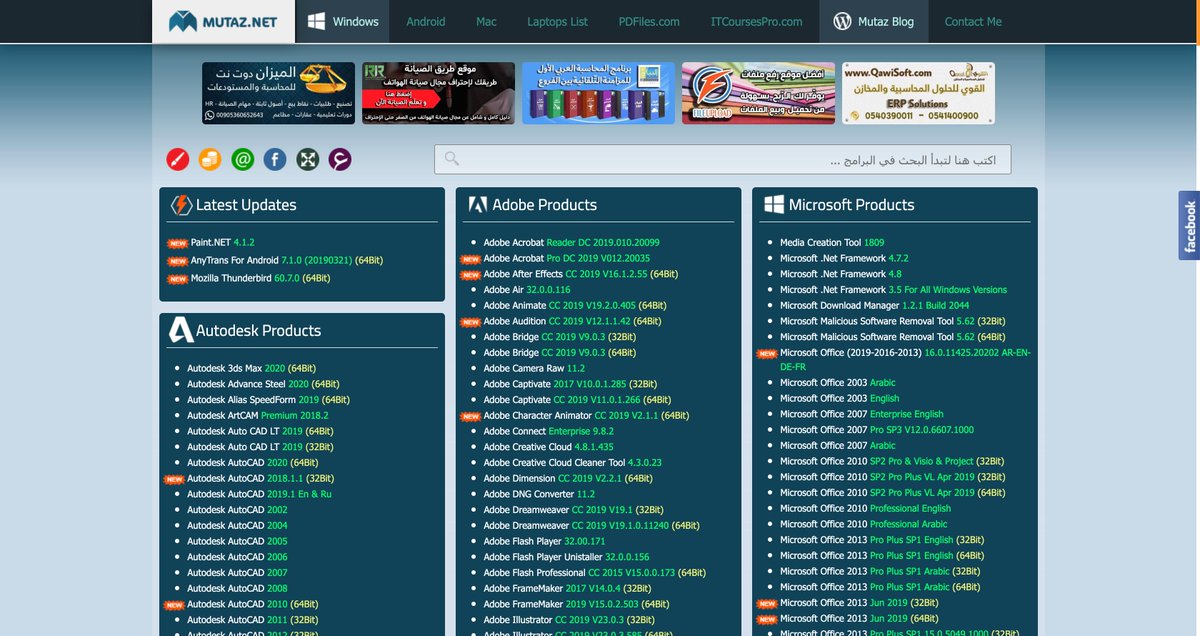Open Adobe Air 32.0.0.116 link

pyautogui.click(x=527, y=289)
